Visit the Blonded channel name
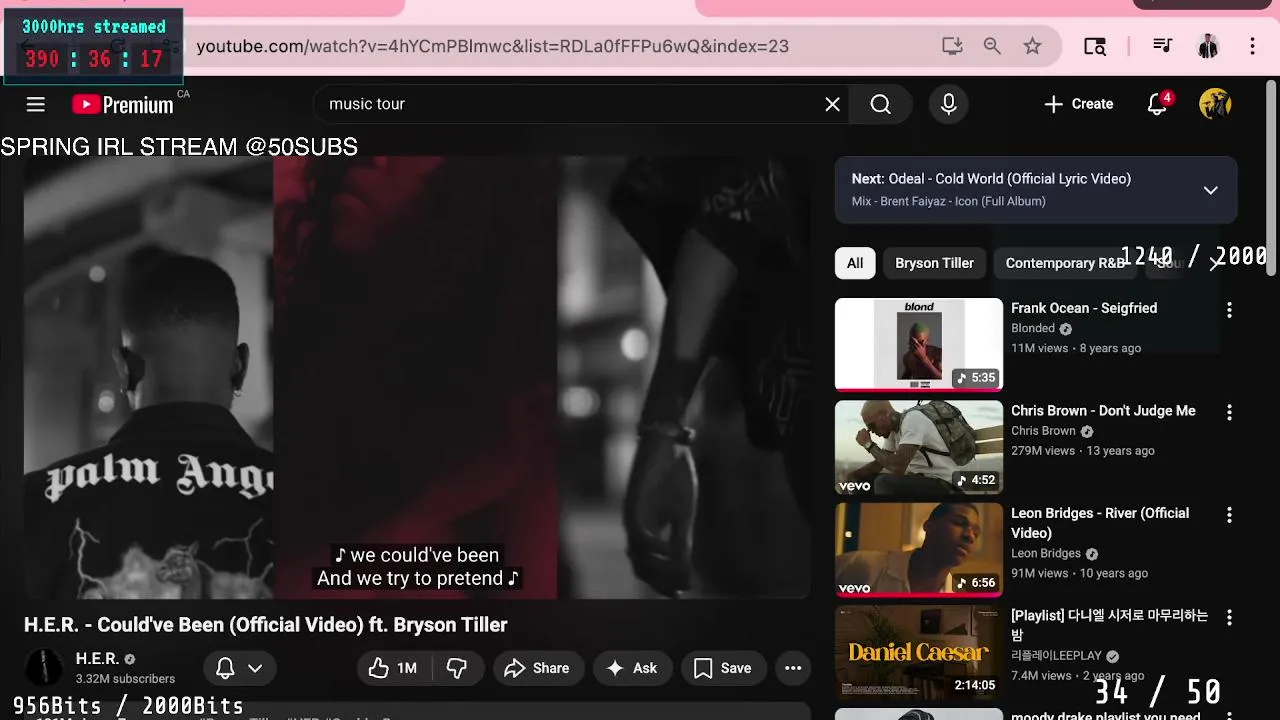Image resolution: width=1280 pixels, height=720 pixels. tap(1033, 328)
